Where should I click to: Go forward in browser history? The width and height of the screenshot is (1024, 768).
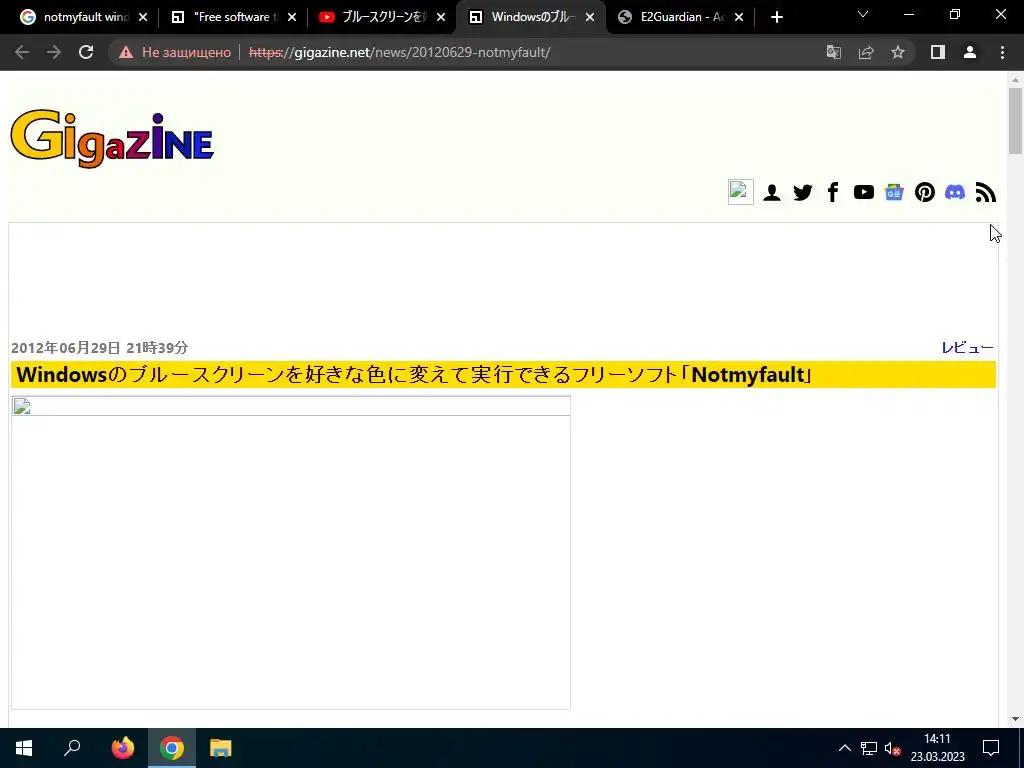pos(54,52)
